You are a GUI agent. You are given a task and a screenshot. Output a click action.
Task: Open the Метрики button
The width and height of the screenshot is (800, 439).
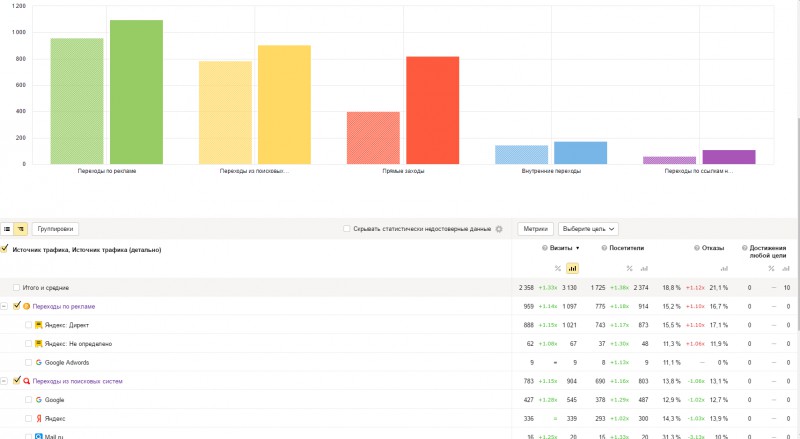tap(536, 229)
